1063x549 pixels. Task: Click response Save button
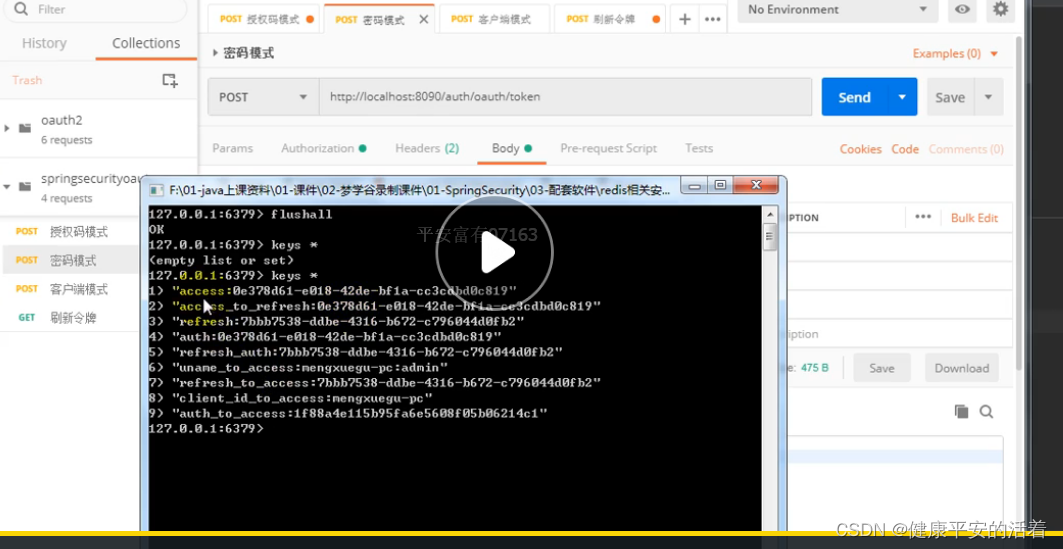881,368
